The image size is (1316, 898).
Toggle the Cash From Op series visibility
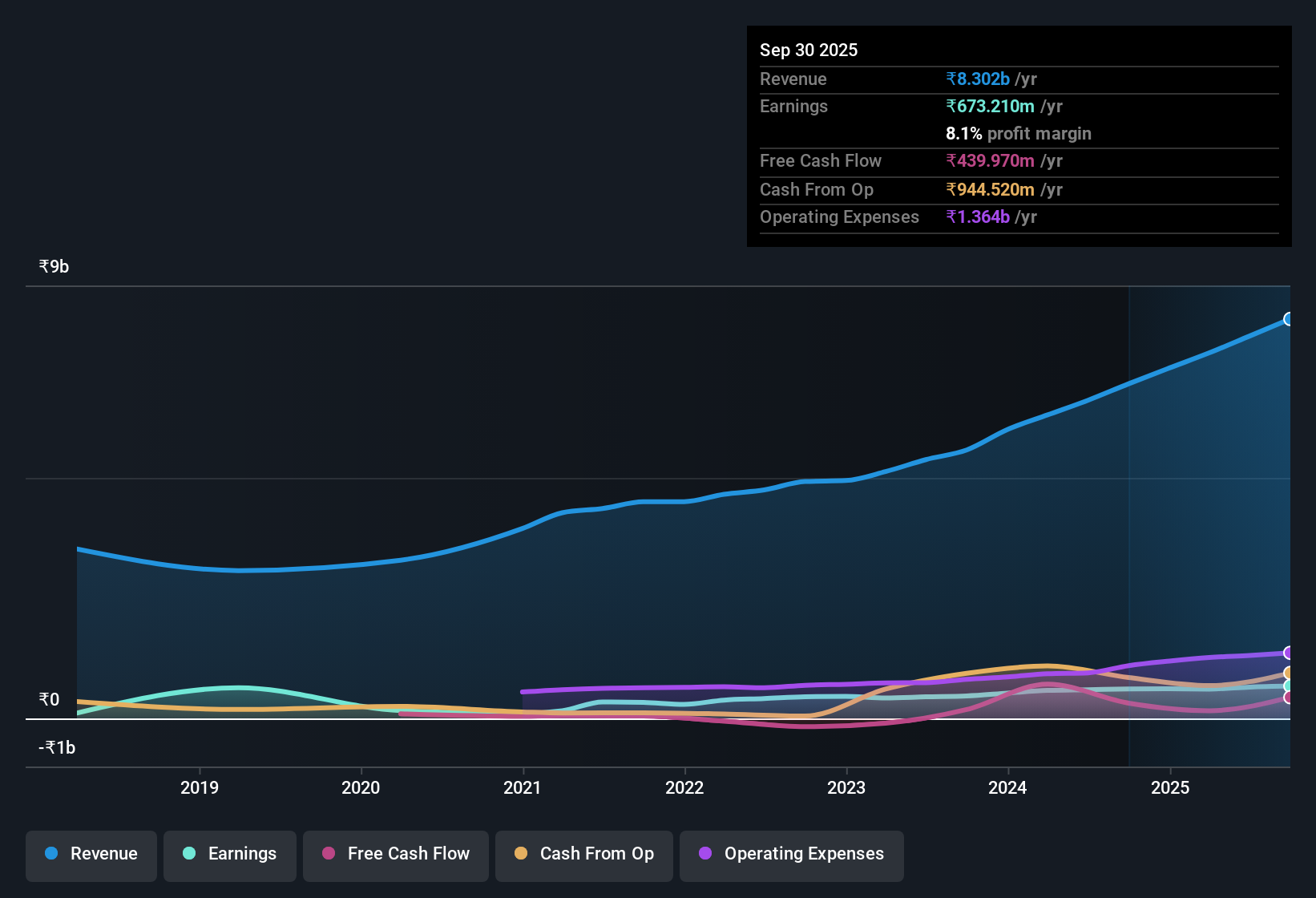[x=583, y=856]
